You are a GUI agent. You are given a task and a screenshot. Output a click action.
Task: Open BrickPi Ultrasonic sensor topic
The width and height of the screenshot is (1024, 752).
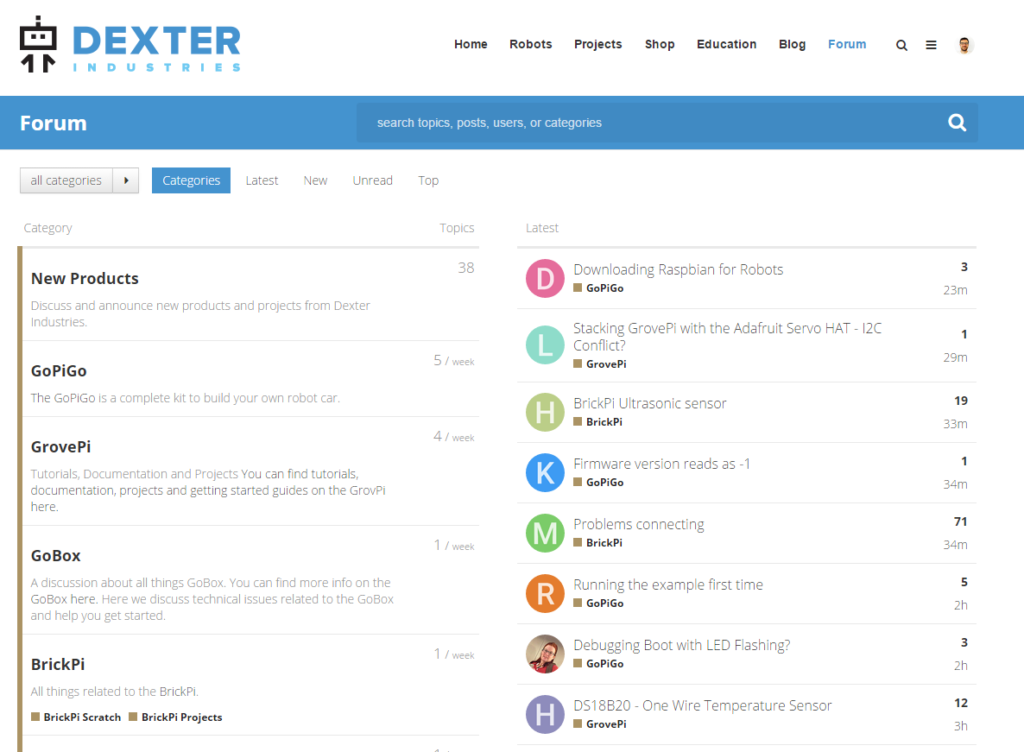(650, 404)
